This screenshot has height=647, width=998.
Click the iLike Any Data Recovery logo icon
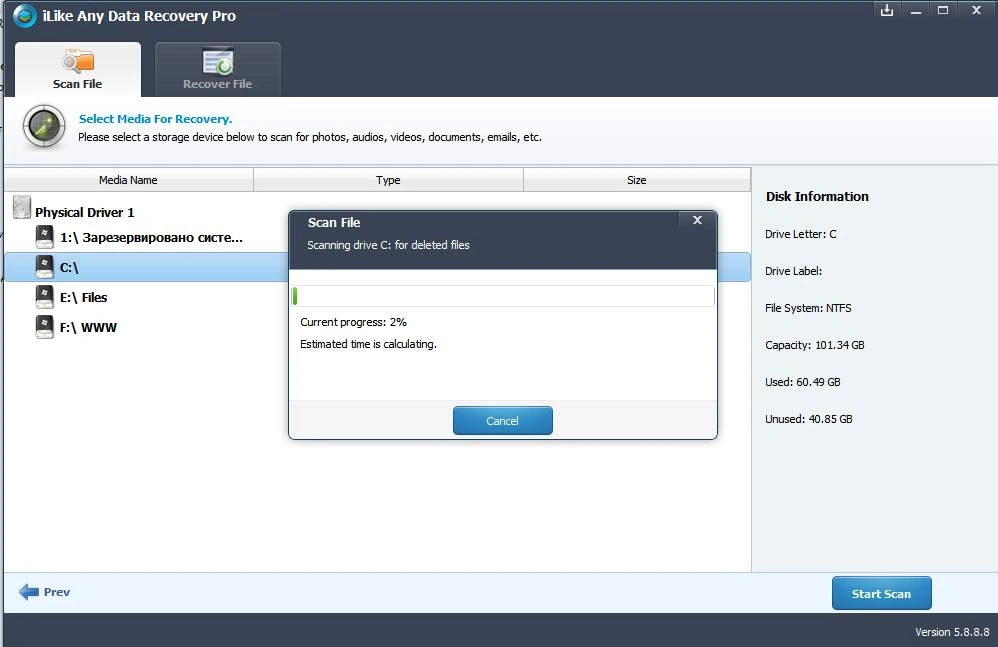[25, 16]
